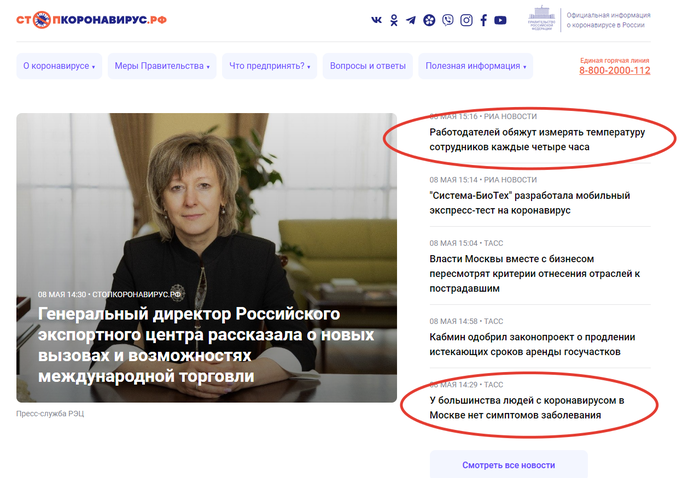700x478 pixels.
Task: Open the 'Система-БиоТех' express-test news headline
Action: (530, 203)
